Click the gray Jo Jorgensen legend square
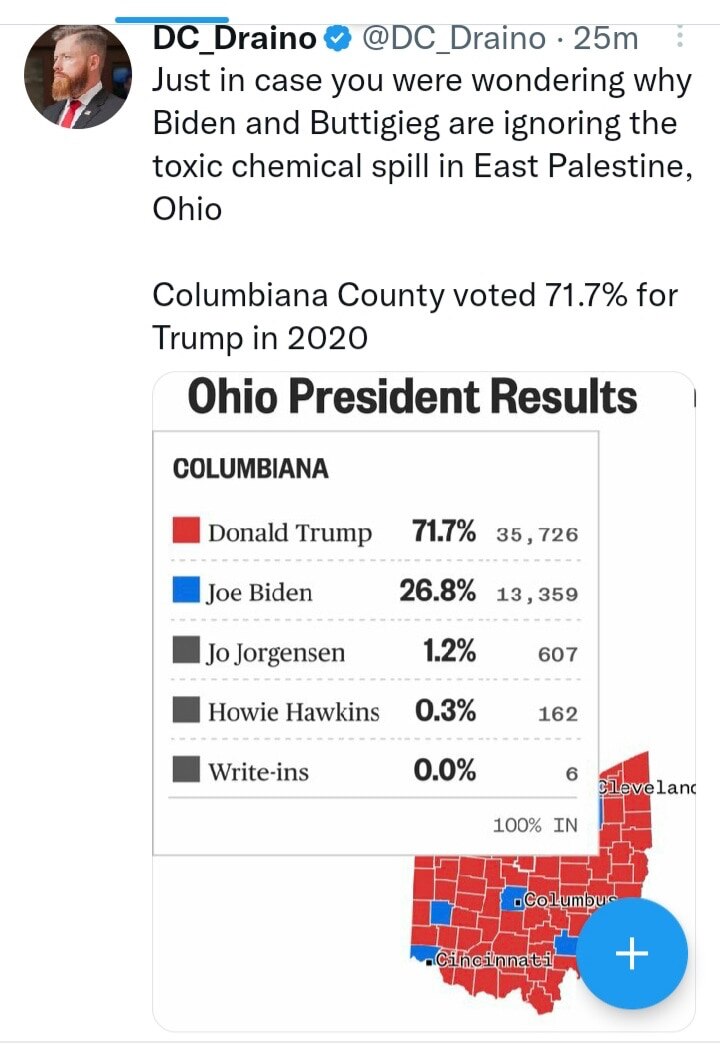Viewport: 720px width, 1045px height. tap(187, 651)
